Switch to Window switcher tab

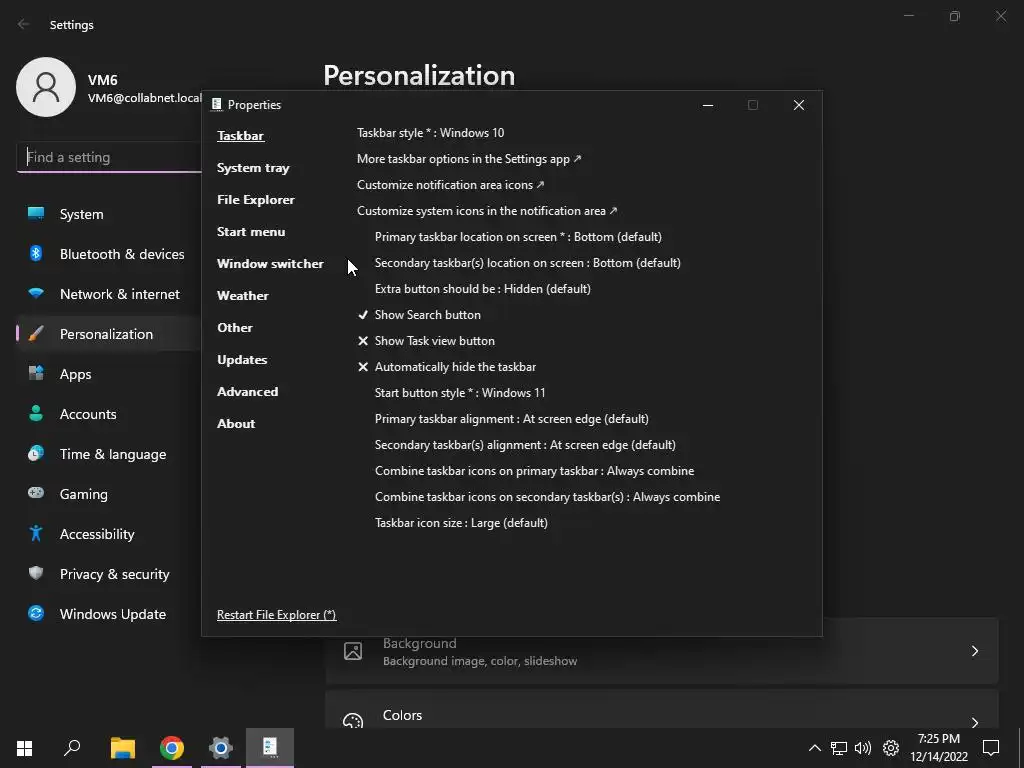pos(270,264)
